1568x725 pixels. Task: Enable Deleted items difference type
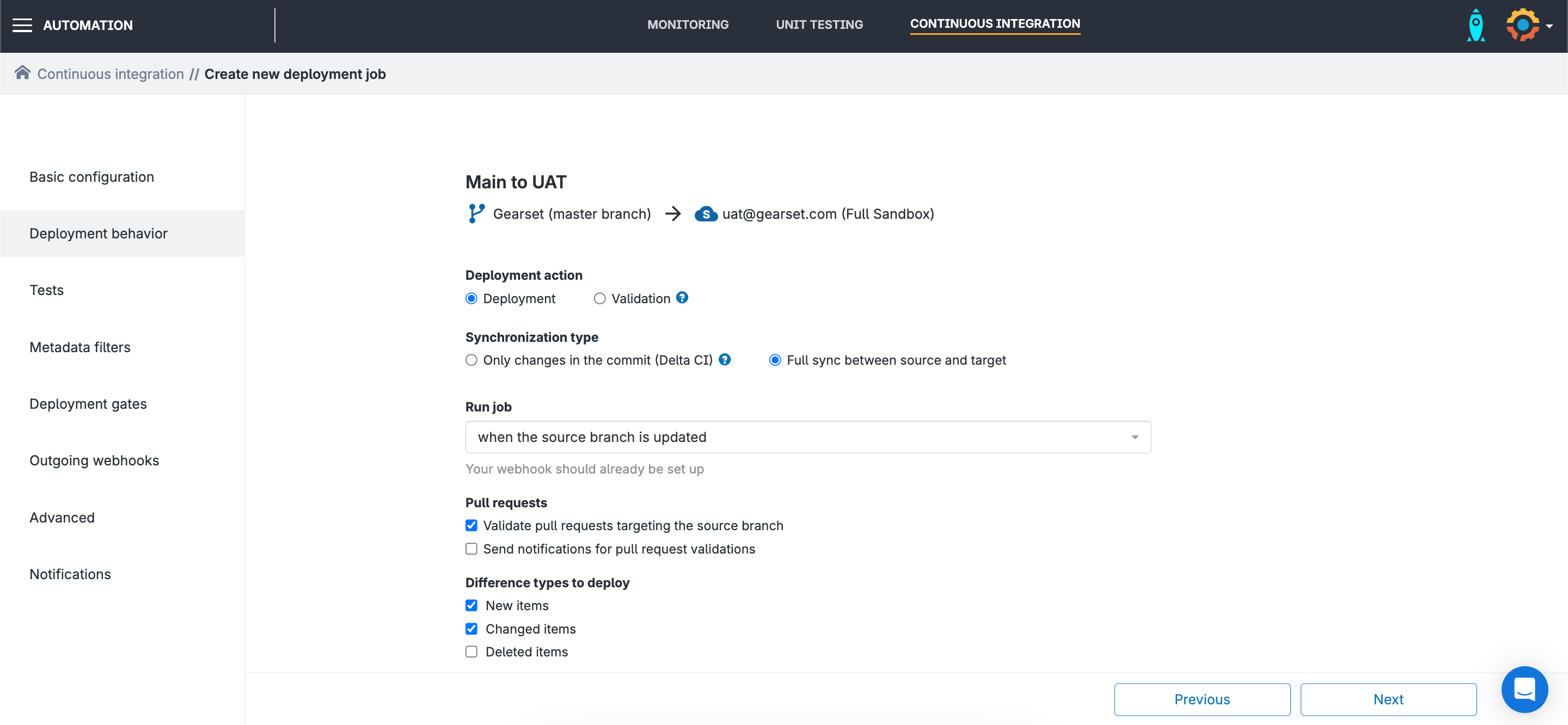471,652
